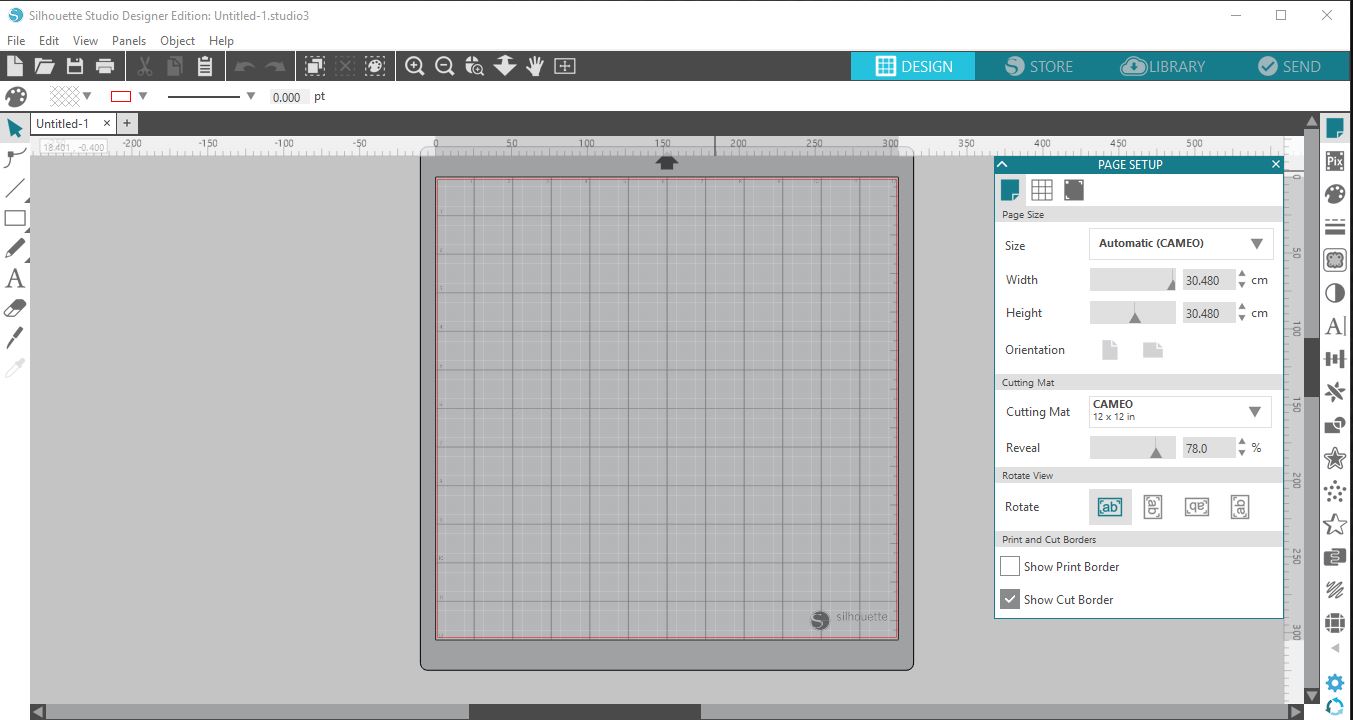Image resolution: width=1353 pixels, height=720 pixels.
Task: Open the Object menu
Action: coord(178,41)
